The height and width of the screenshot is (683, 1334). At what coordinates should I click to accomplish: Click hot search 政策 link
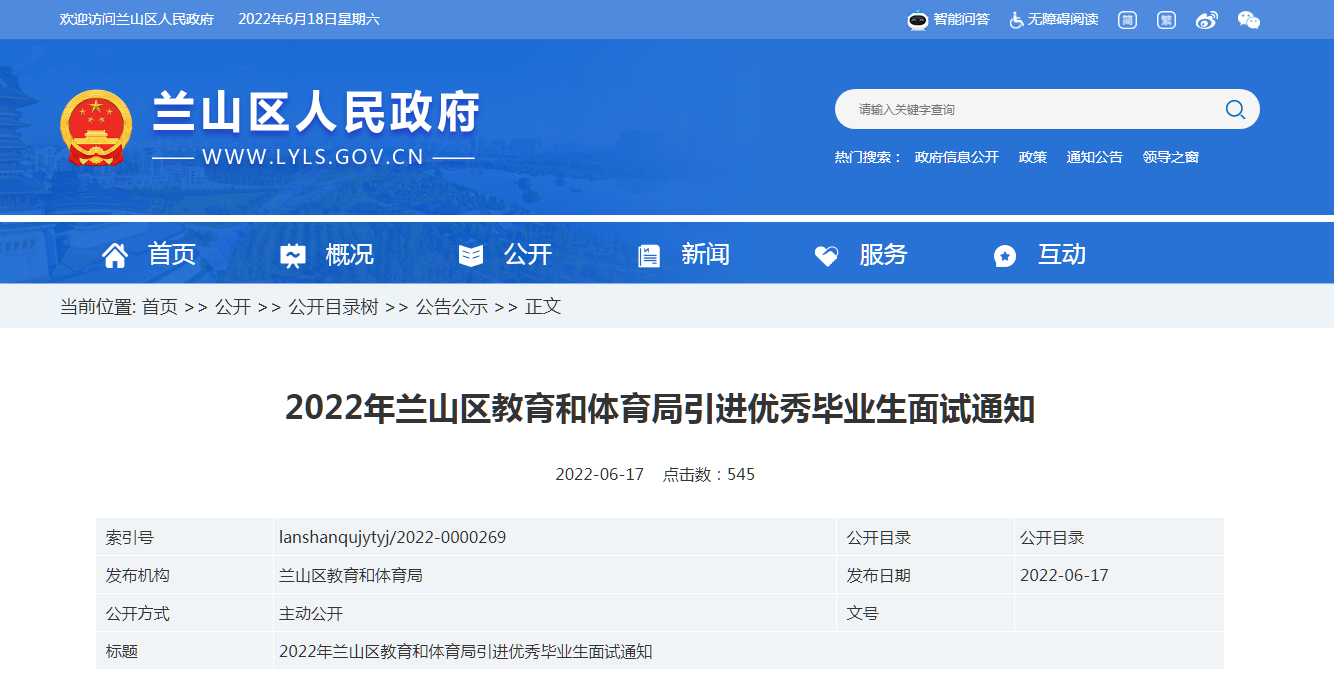pyautogui.click(x=1033, y=157)
